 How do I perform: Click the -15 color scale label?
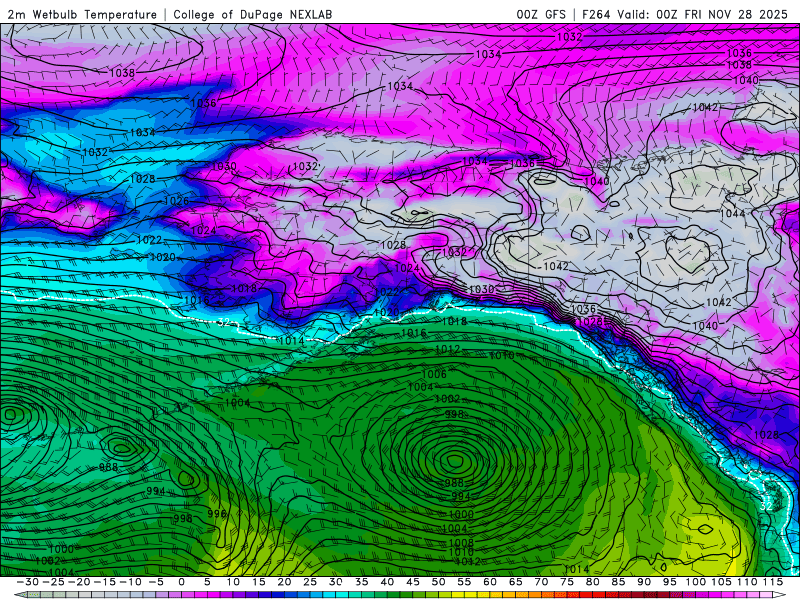point(105,582)
